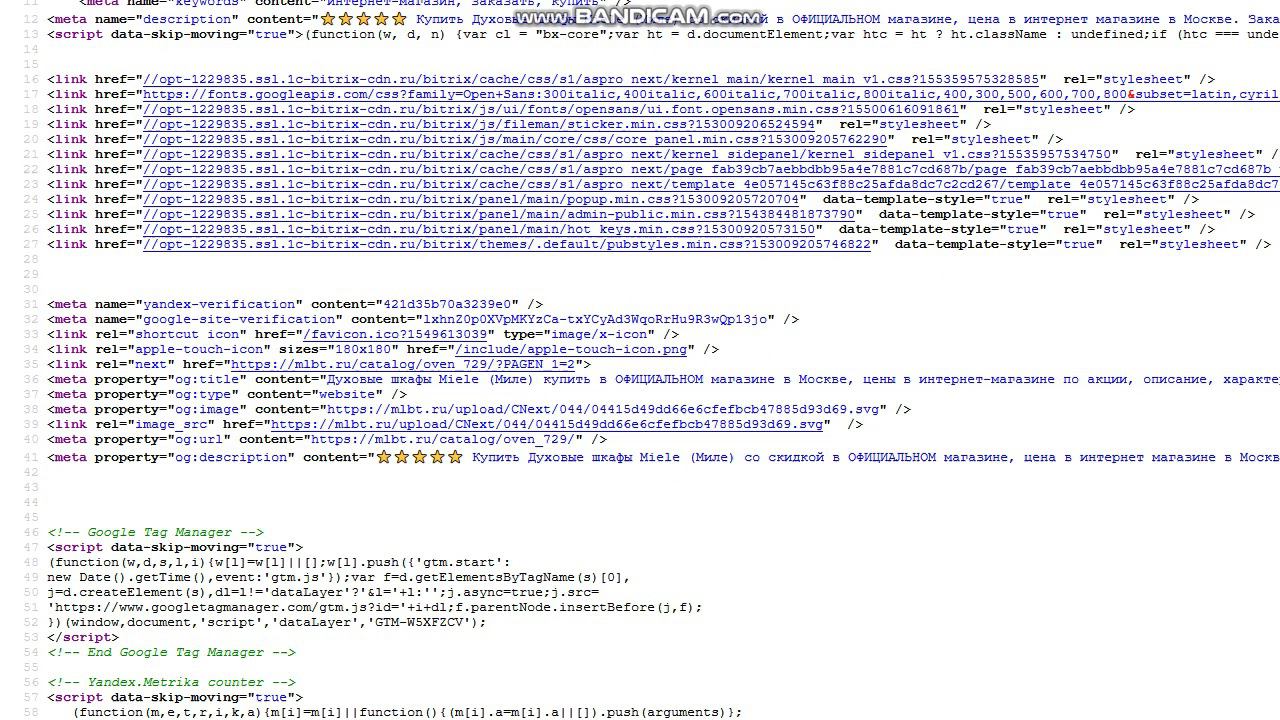Click the og:url content oven_729 URL
Viewport: 1280px width, 720px height.
point(444,439)
